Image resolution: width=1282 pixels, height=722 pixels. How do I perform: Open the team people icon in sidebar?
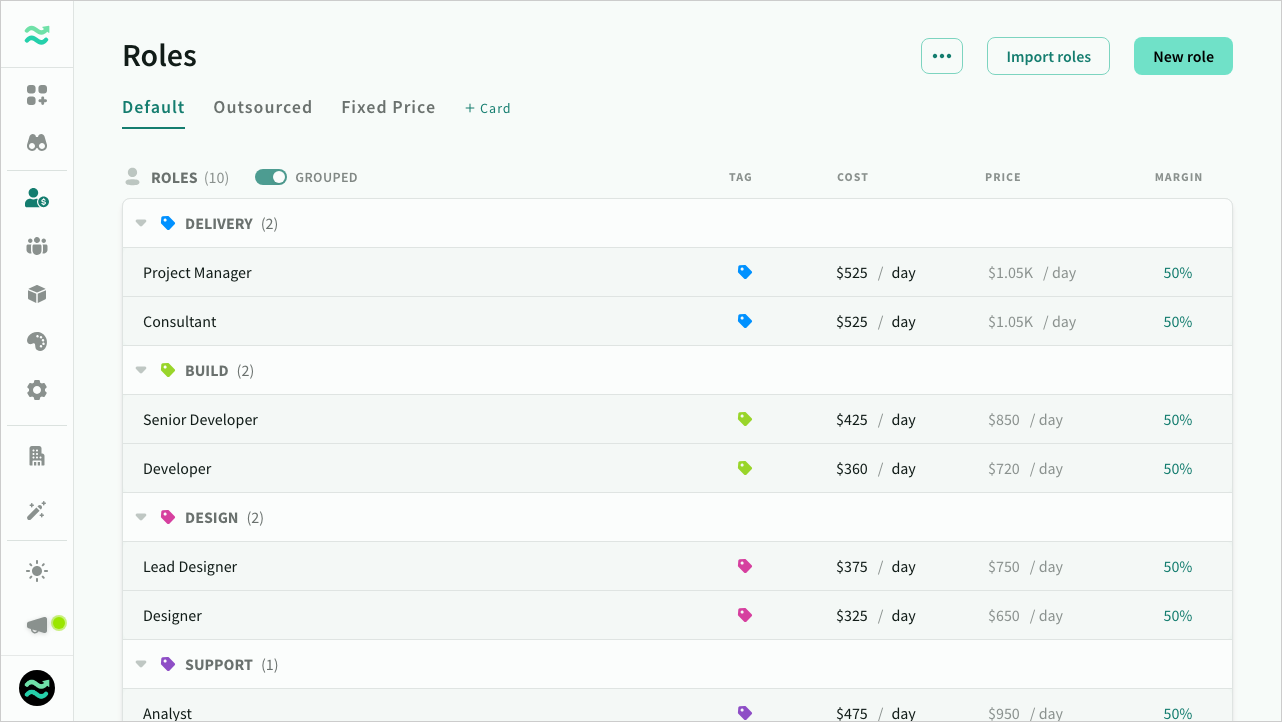click(37, 246)
